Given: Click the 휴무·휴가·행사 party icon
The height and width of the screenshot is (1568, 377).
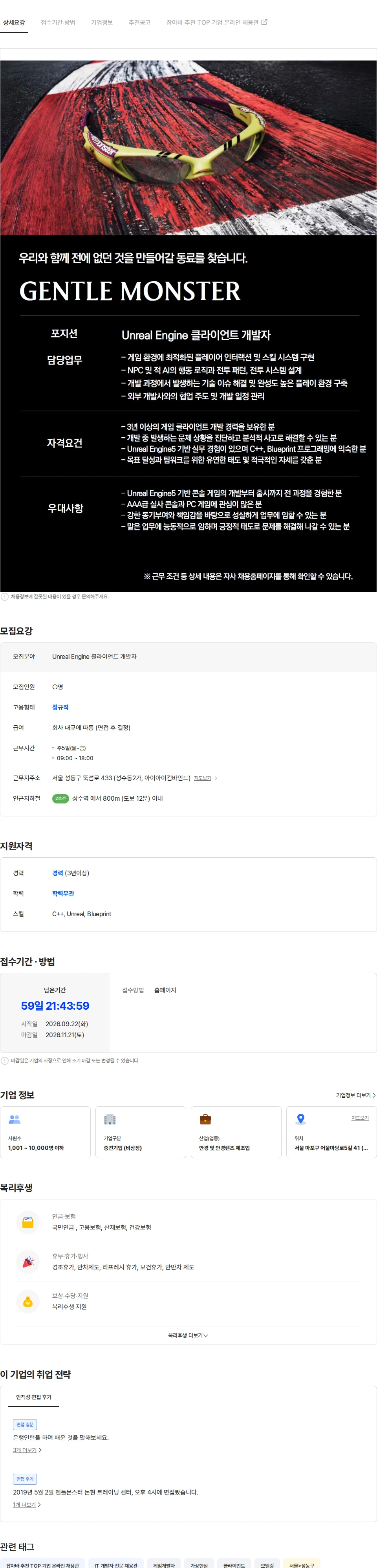Looking at the screenshot, I should click(28, 1261).
